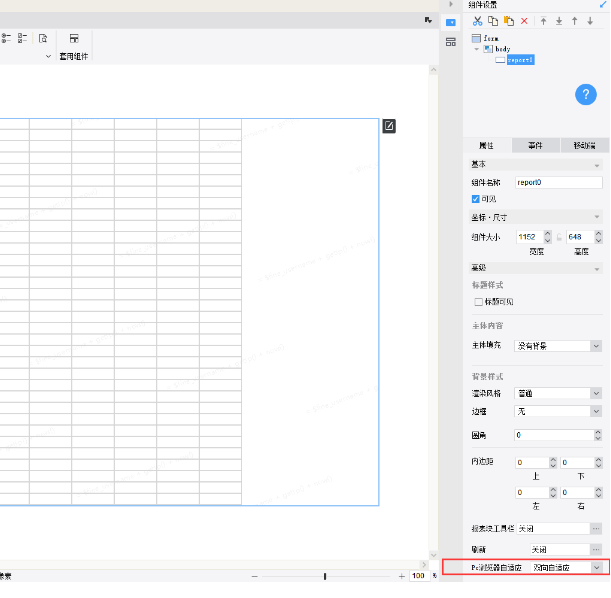
Task: Increase the 圆角 radius value
Action: click(x=598, y=432)
